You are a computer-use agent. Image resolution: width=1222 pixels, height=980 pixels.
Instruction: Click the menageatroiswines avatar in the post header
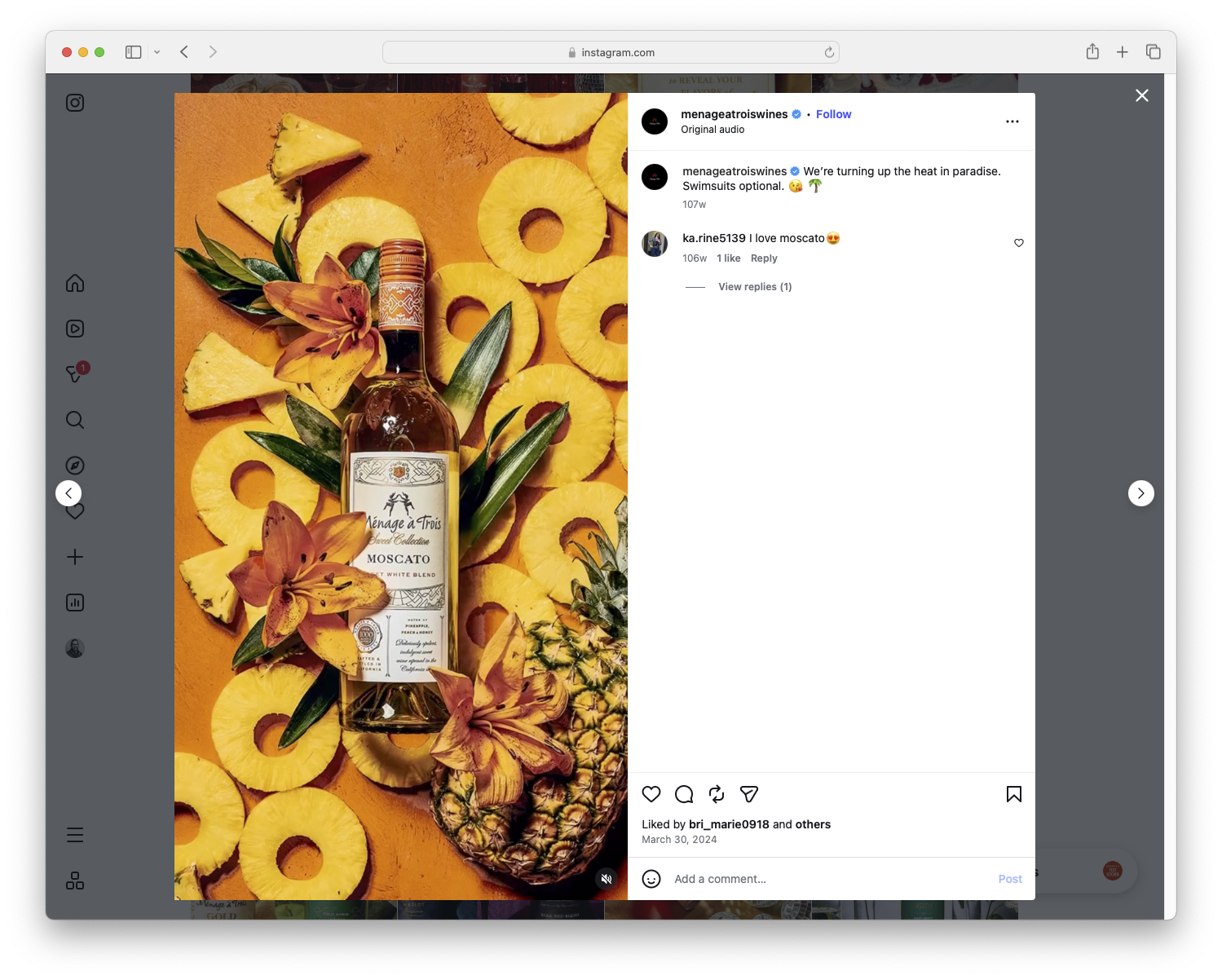tap(655, 121)
